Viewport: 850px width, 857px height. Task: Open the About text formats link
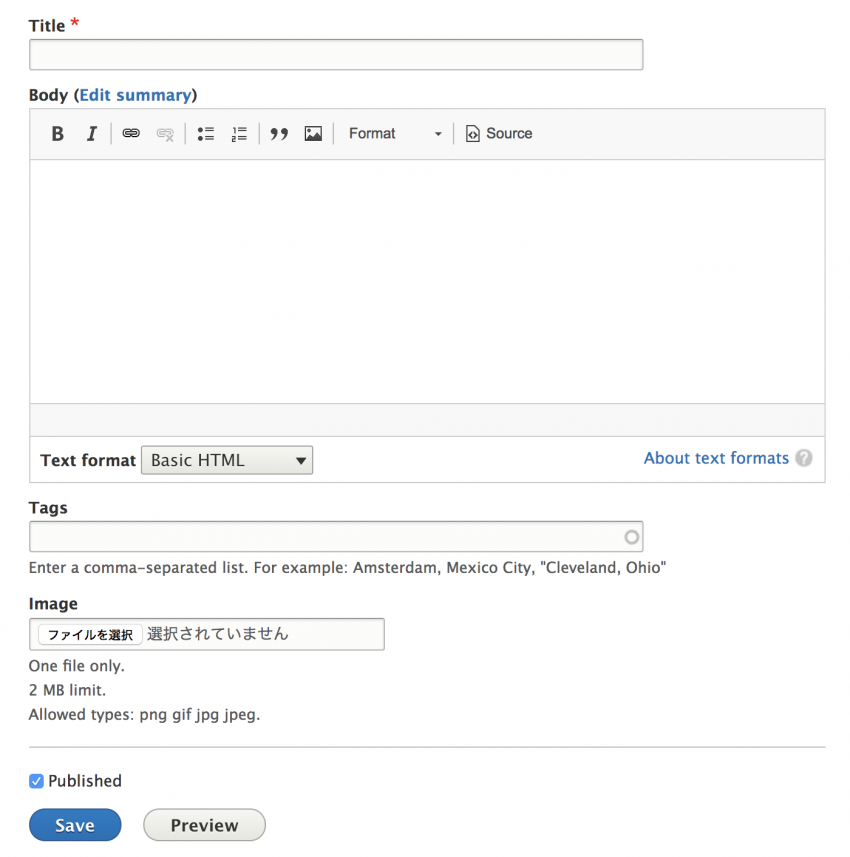[x=716, y=458]
